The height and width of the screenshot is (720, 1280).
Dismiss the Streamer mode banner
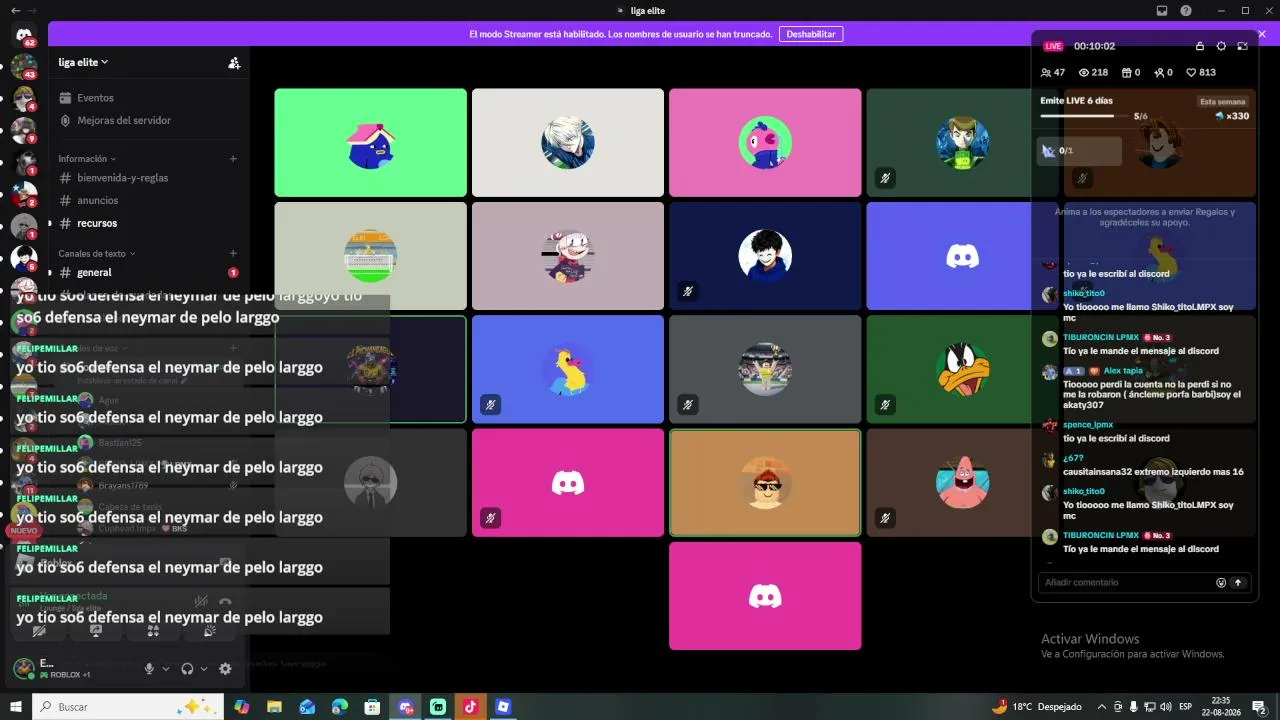pos(1262,34)
